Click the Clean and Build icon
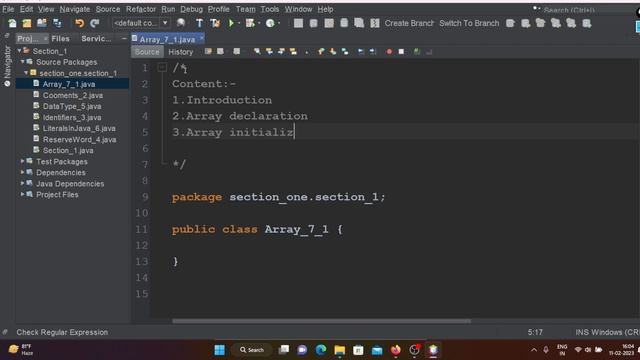The image size is (640, 360). pos(215,23)
